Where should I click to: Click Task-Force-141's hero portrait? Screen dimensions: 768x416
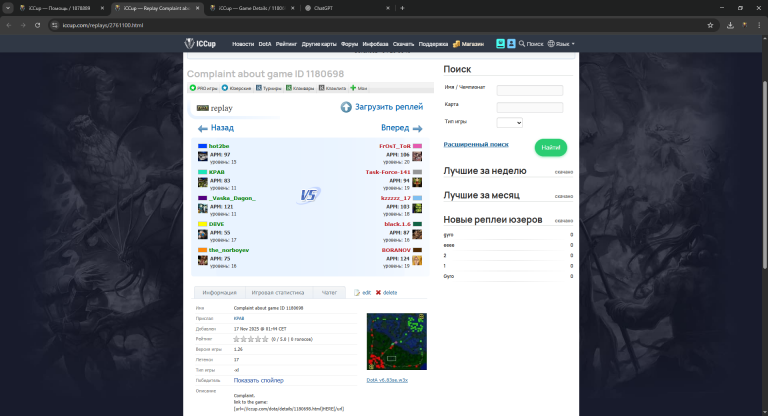point(417,182)
